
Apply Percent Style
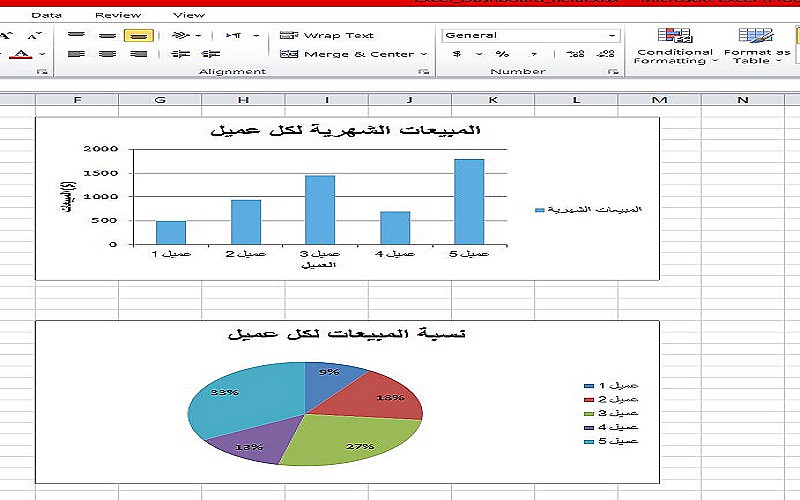coord(503,54)
